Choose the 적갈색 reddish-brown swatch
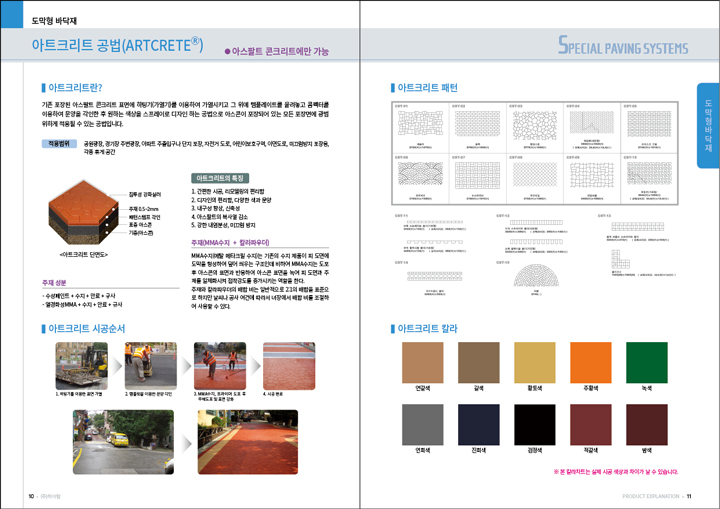 (591, 424)
